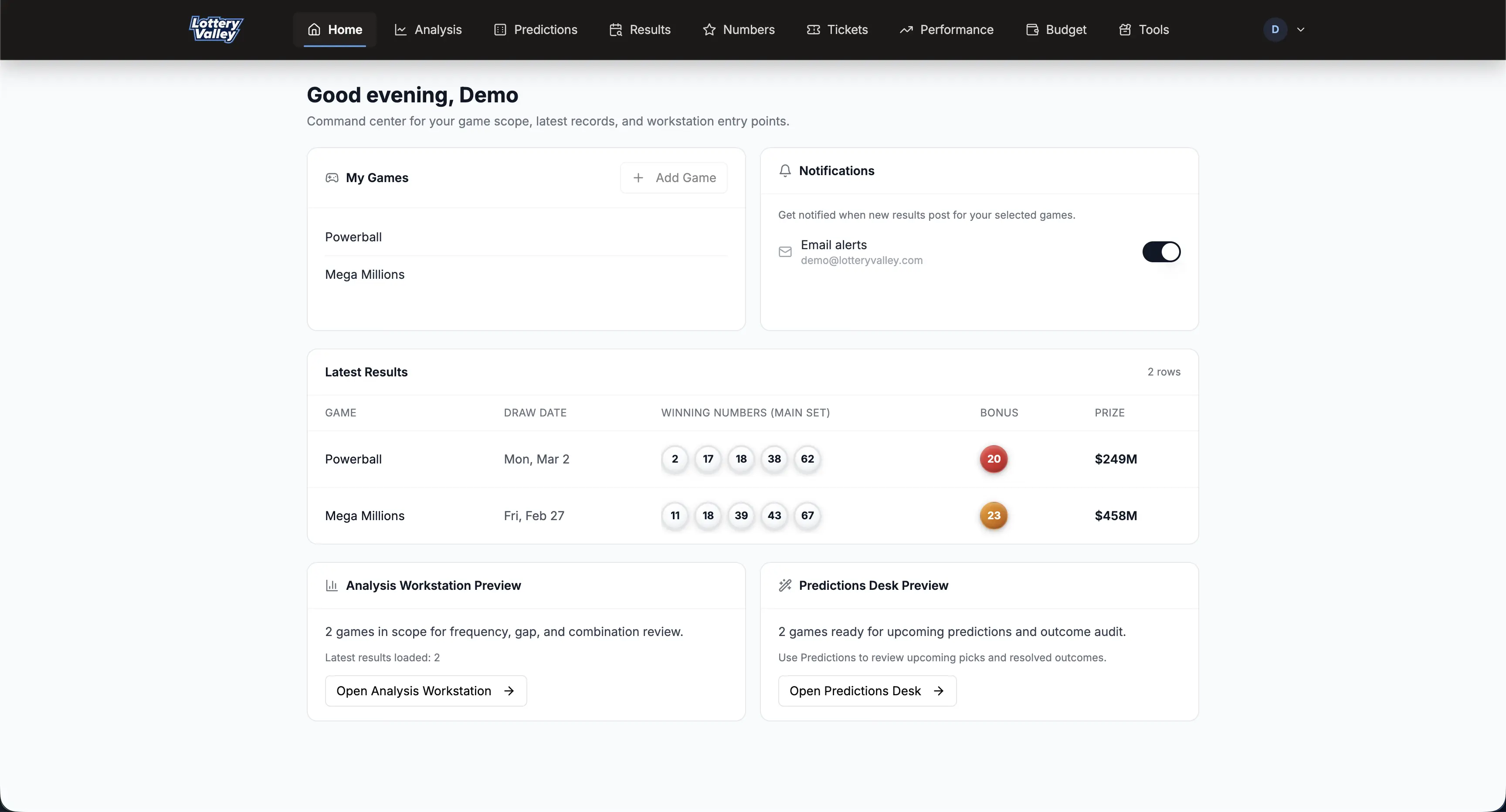
Task: Open Budget using the wallet icon
Action: coord(1032,29)
